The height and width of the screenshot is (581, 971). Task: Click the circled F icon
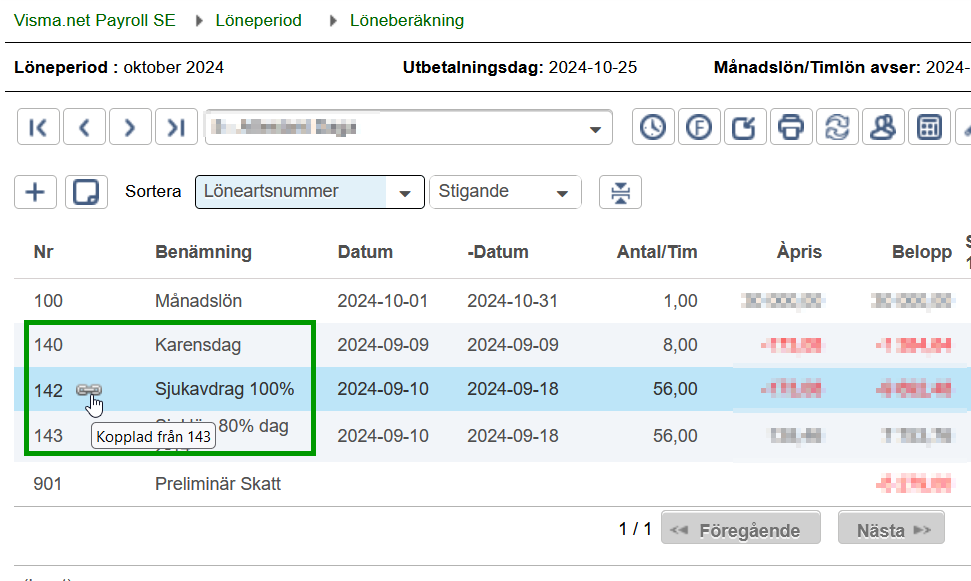pyautogui.click(x=699, y=128)
